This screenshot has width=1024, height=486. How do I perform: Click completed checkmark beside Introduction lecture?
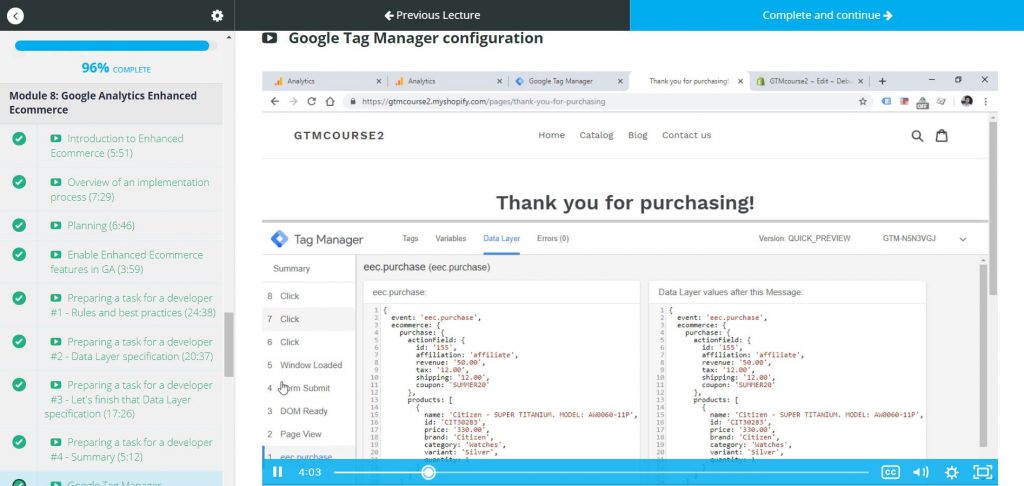20,138
